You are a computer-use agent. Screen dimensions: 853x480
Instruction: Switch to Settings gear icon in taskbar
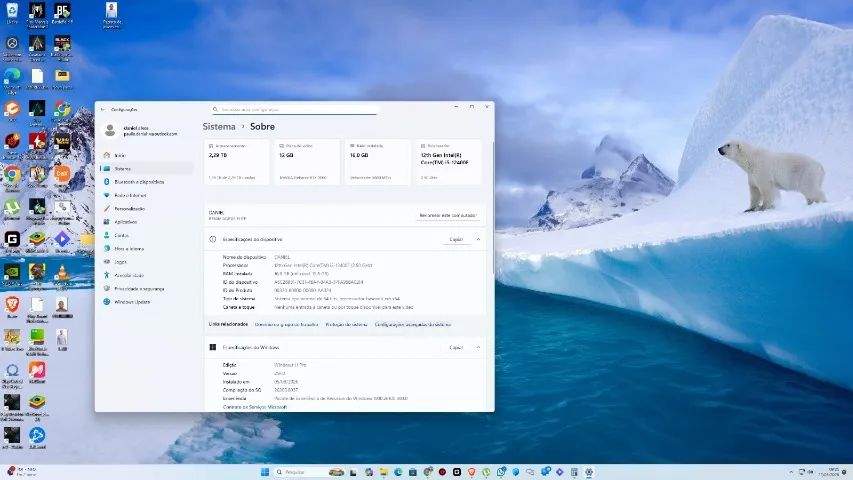(x=589, y=472)
